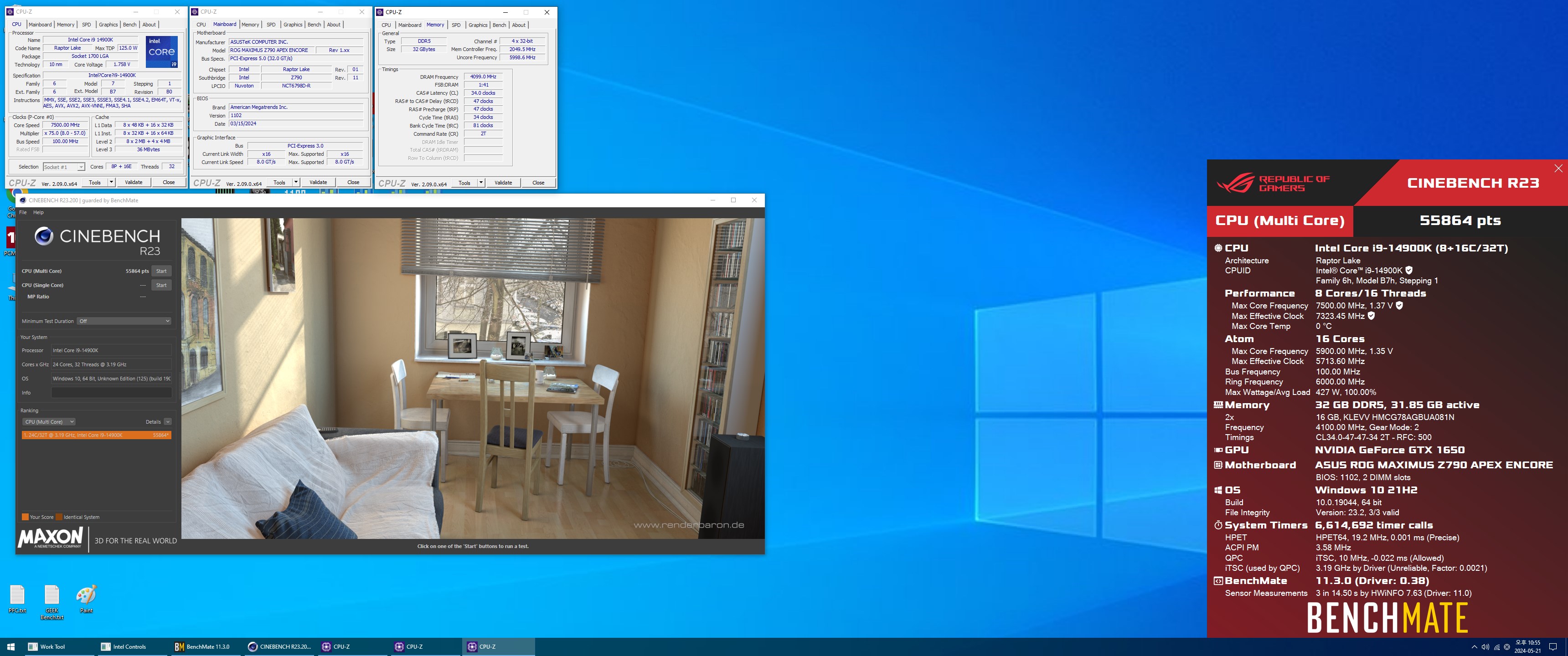Viewport: 1568px width, 656px height.
Task: Launch the Paint desktop shortcut
Action: pos(87,599)
